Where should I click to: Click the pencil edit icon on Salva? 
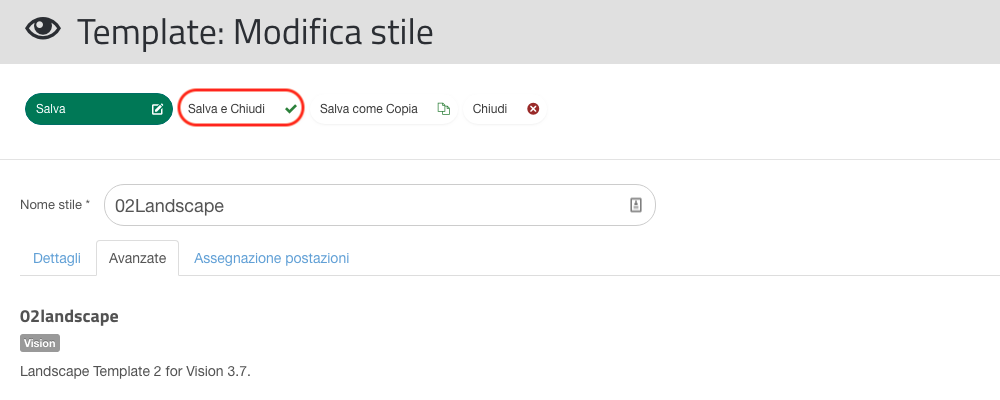158,109
